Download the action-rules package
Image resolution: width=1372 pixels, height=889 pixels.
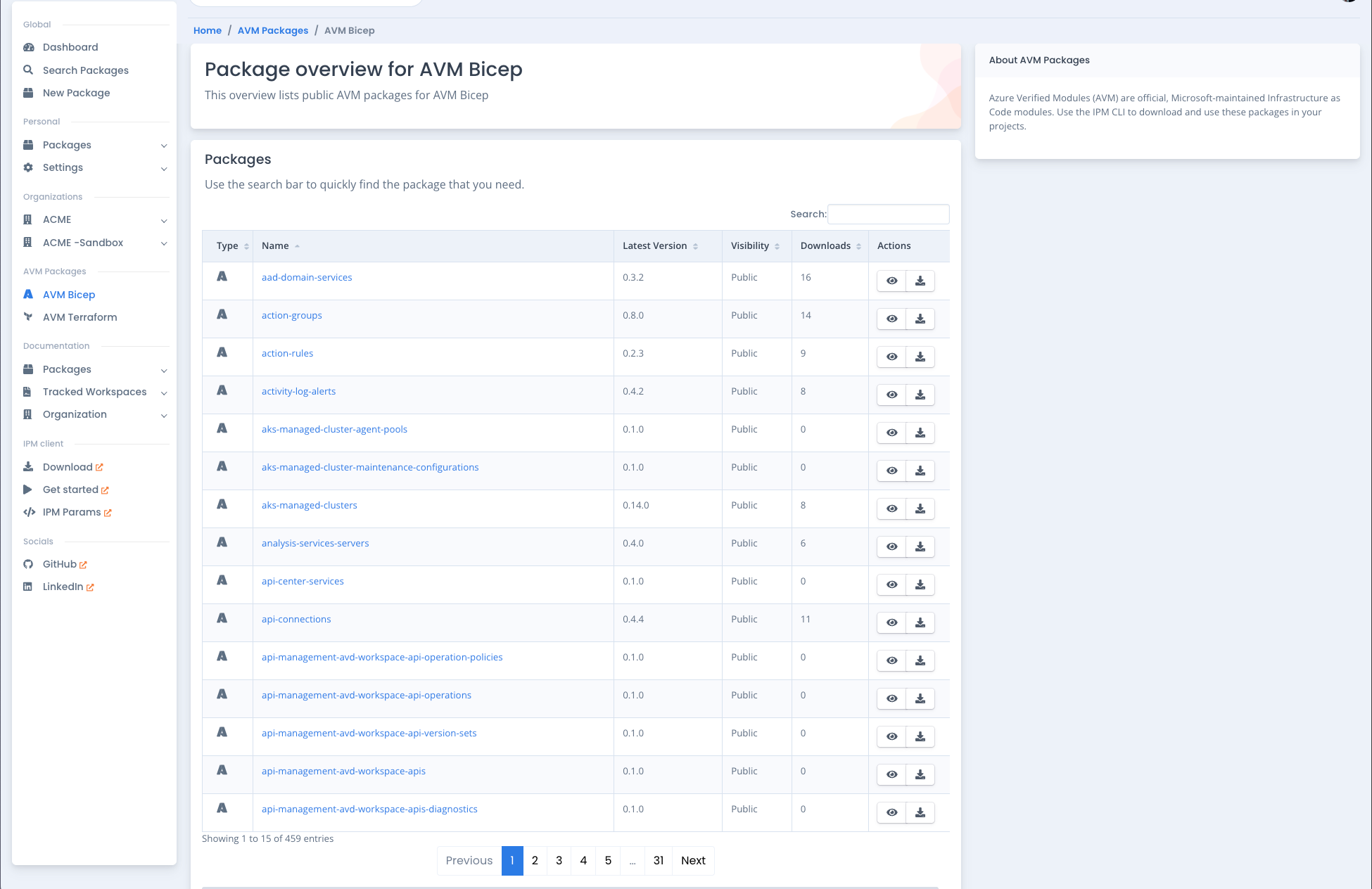920,357
